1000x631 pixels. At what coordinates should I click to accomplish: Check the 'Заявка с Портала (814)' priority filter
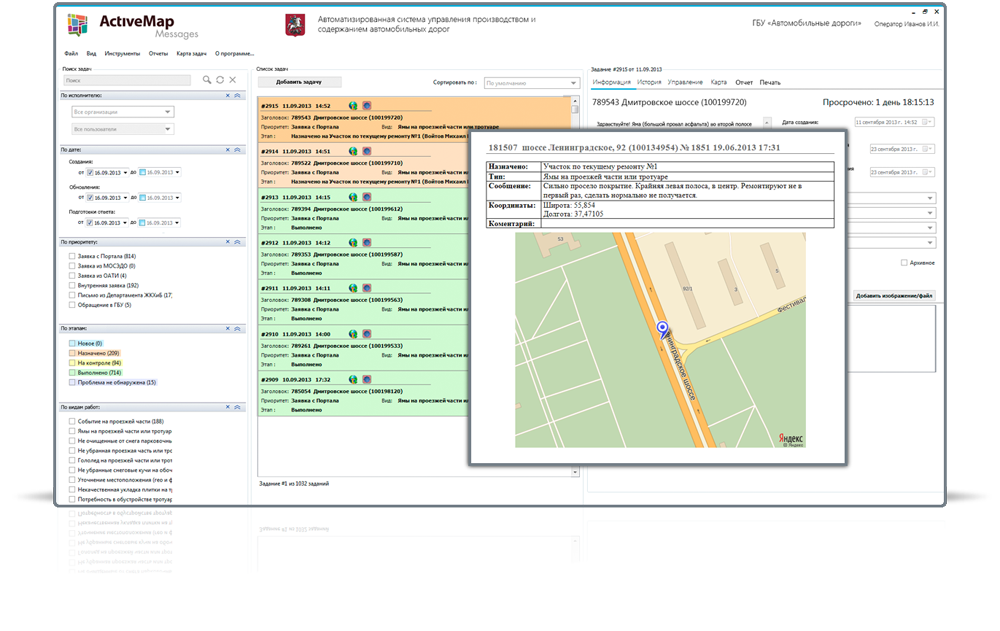click(71, 257)
